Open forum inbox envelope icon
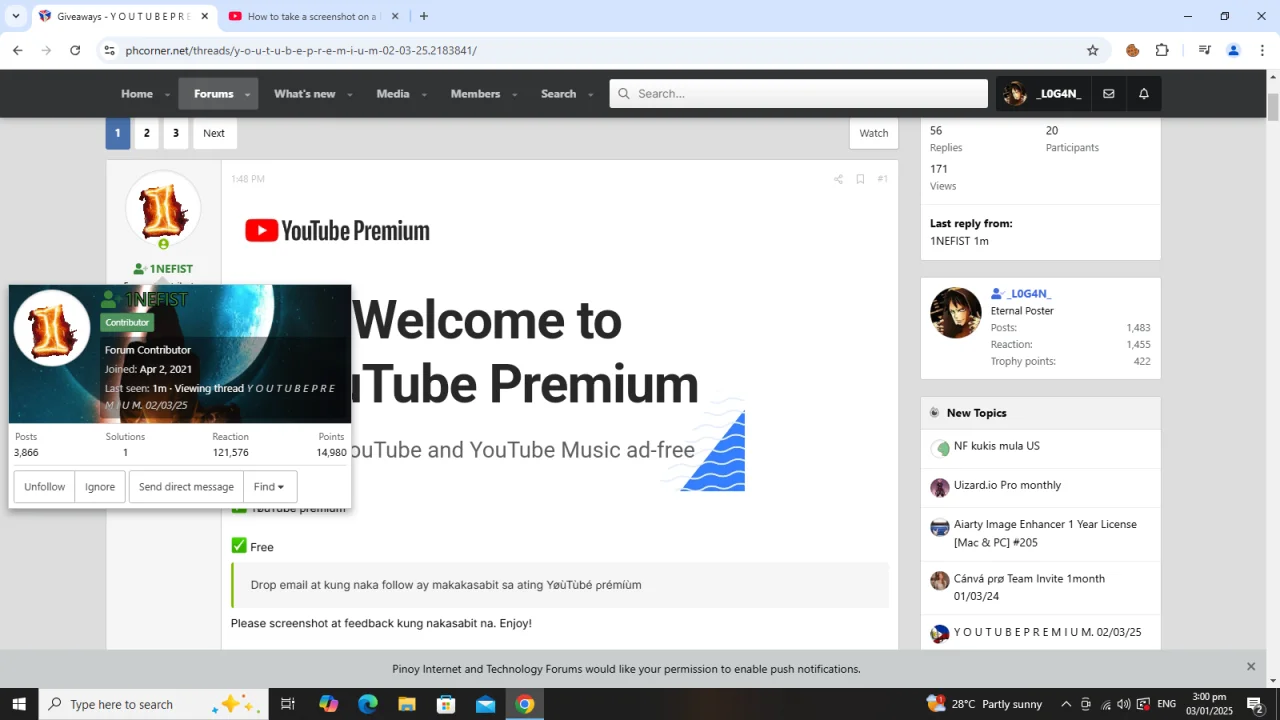 (1109, 94)
